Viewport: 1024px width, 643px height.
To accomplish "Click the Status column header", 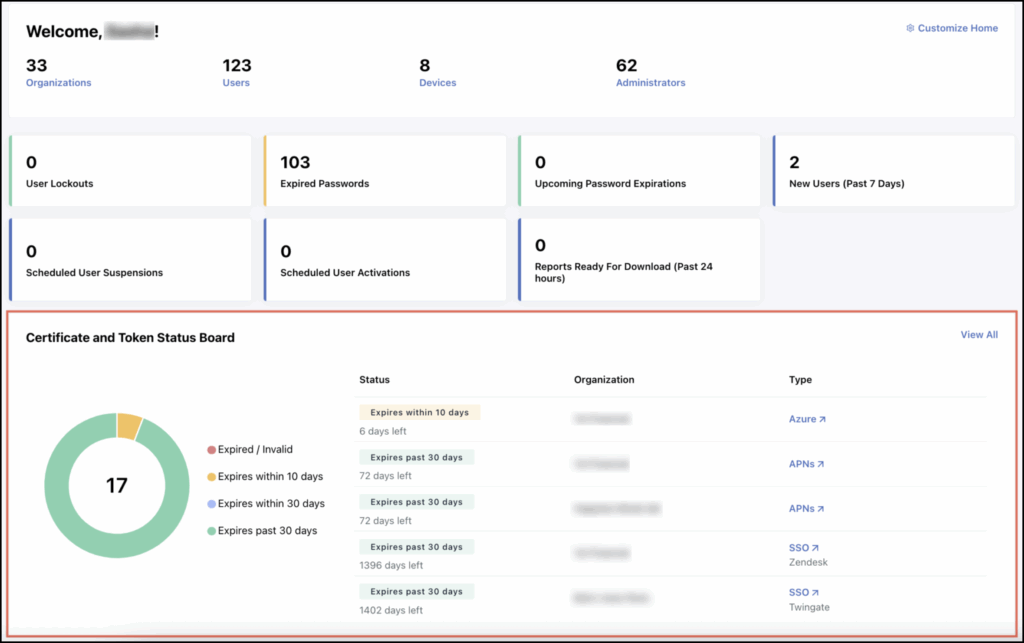I will tap(374, 380).
